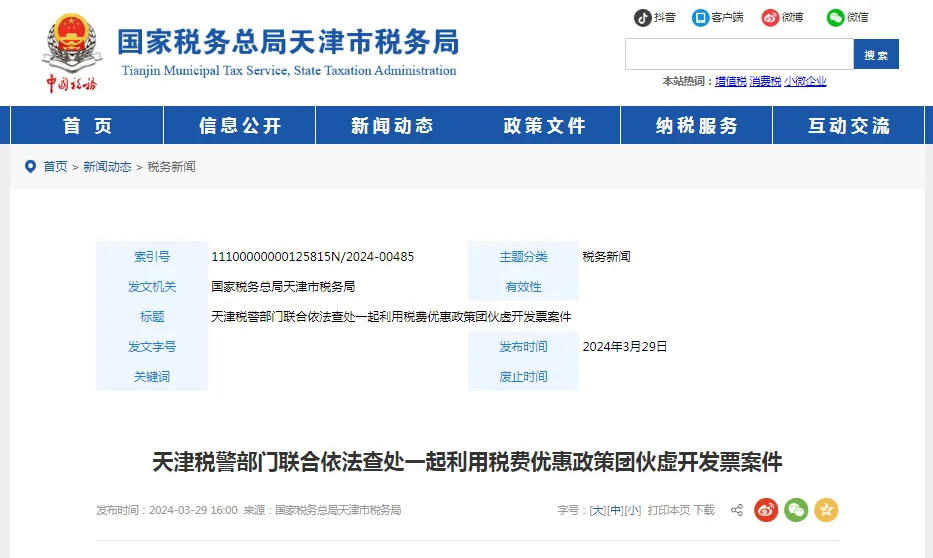This screenshot has height=558, width=933.
Task: Share article to Weibo red icon
Action: (x=766, y=510)
